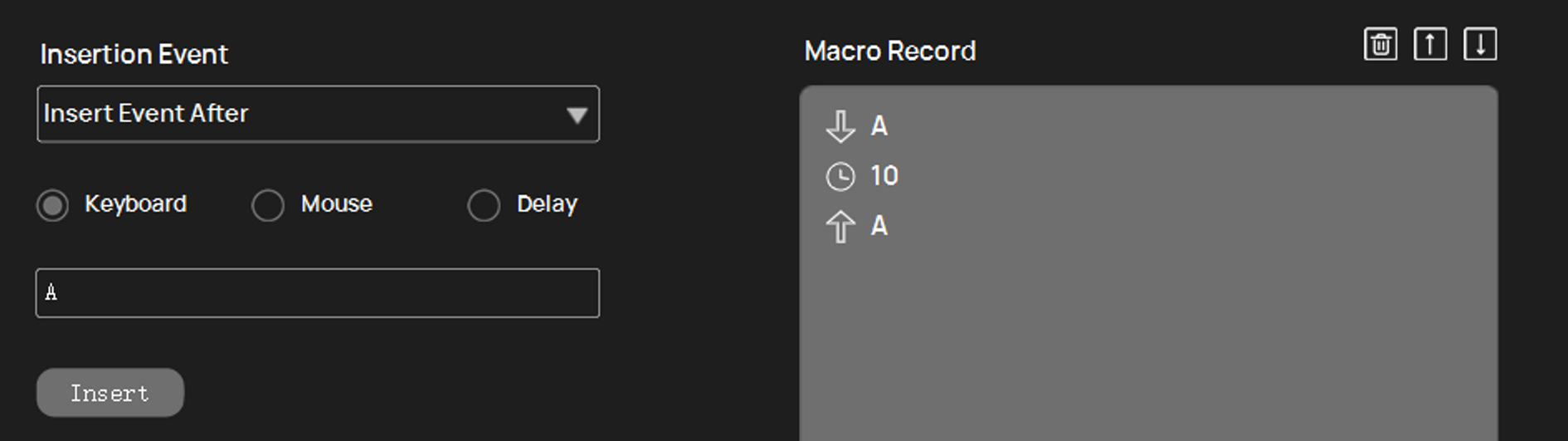
Task: Focus the key input field containing A
Action: [318, 292]
